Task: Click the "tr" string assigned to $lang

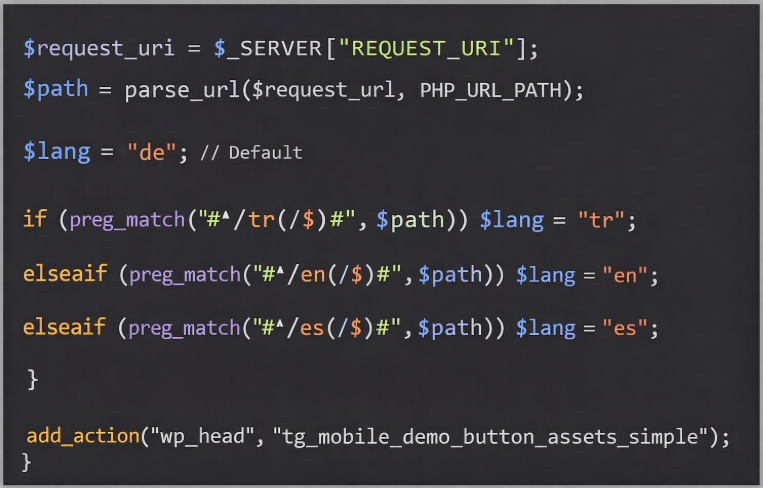Action: point(601,218)
